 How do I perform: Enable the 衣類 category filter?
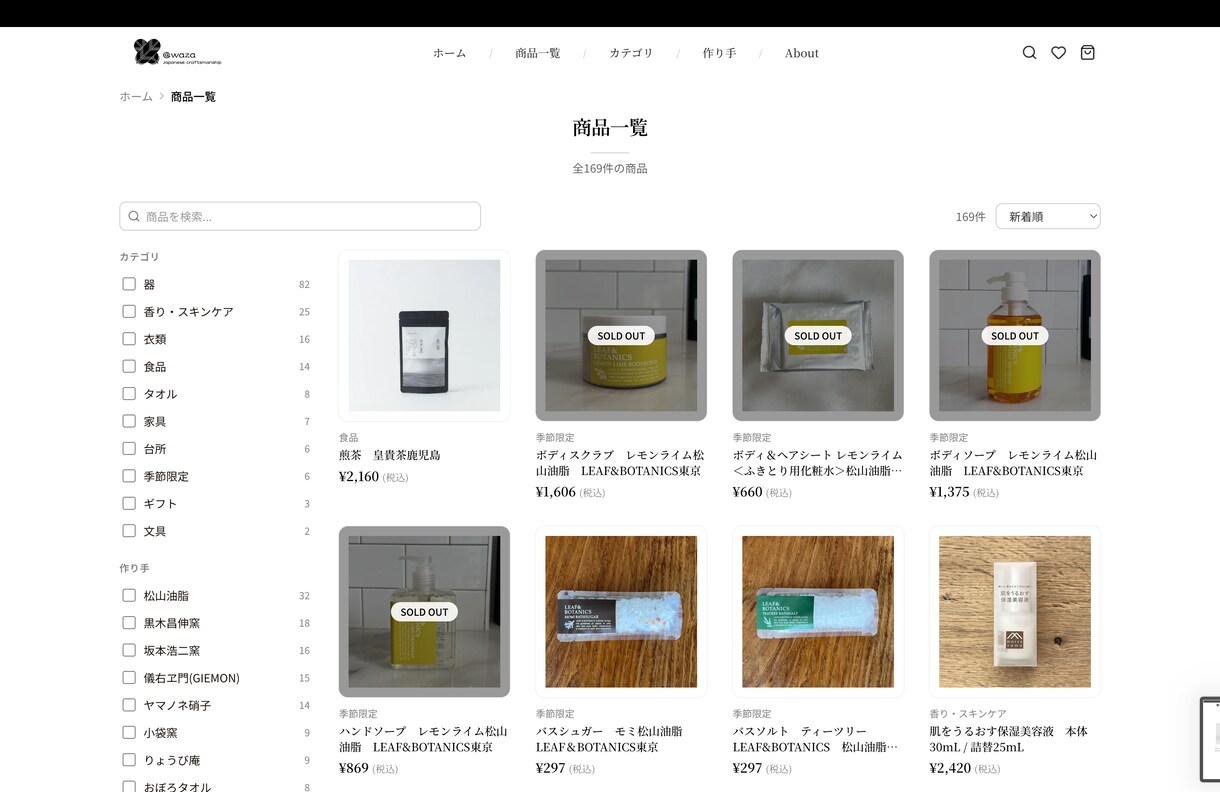click(x=129, y=339)
